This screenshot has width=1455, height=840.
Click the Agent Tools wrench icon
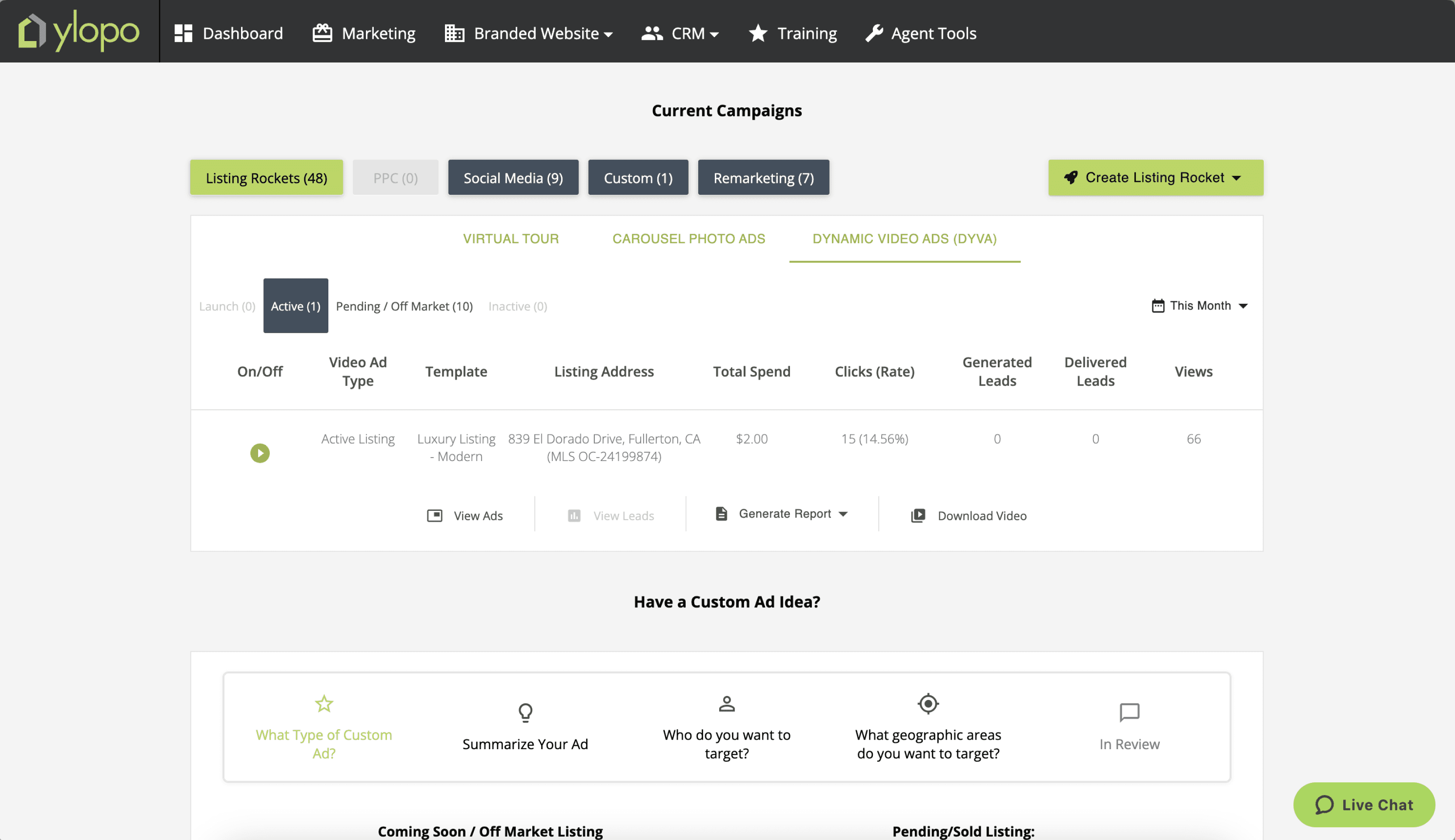point(874,34)
